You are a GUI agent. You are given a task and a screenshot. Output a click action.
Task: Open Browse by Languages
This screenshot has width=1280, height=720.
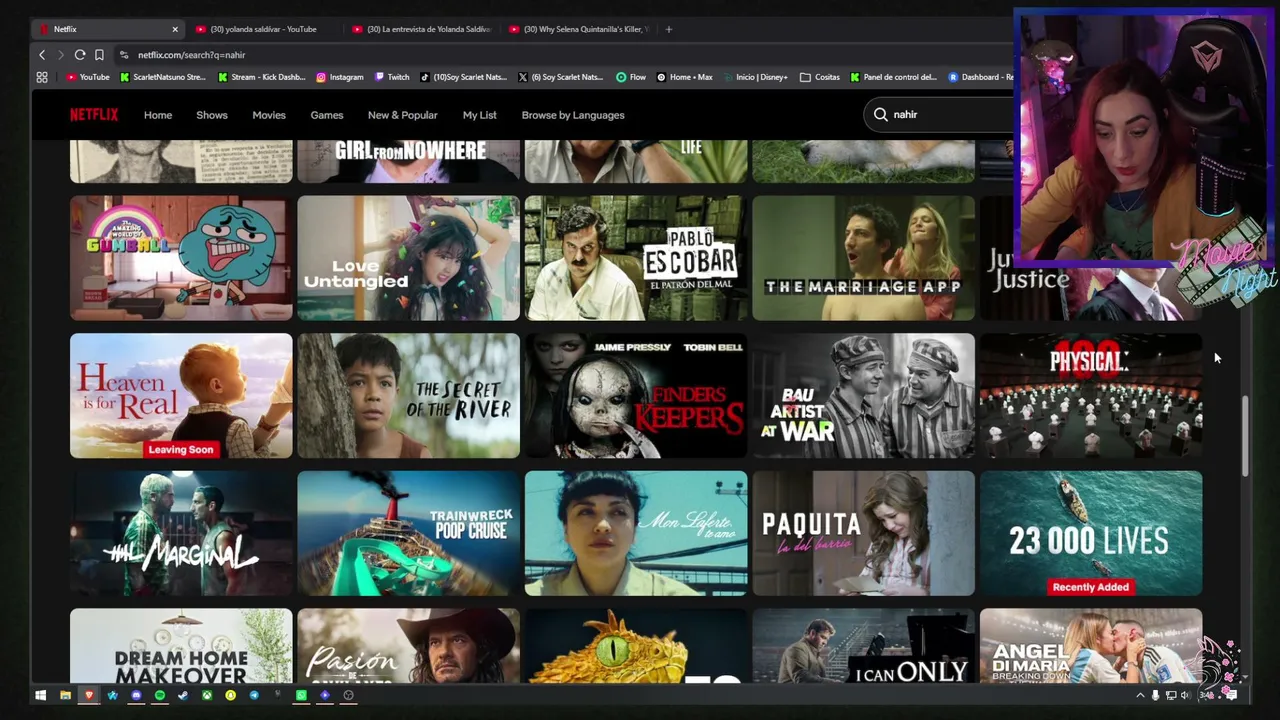pyautogui.click(x=573, y=115)
